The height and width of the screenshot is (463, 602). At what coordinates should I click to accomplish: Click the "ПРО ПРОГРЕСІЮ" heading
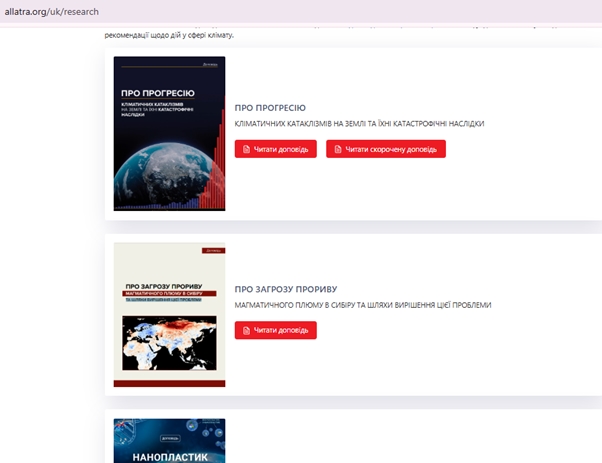(x=270, y=107)
